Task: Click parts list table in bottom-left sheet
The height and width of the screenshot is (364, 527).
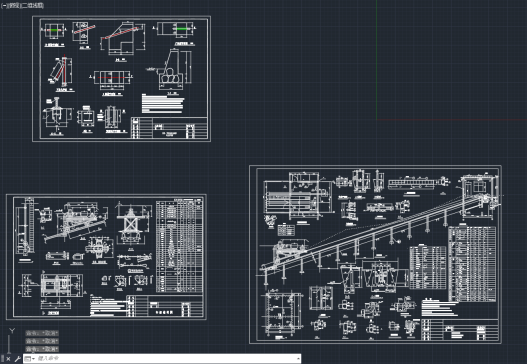Action: pyautogui.click(x=179, y=246)
